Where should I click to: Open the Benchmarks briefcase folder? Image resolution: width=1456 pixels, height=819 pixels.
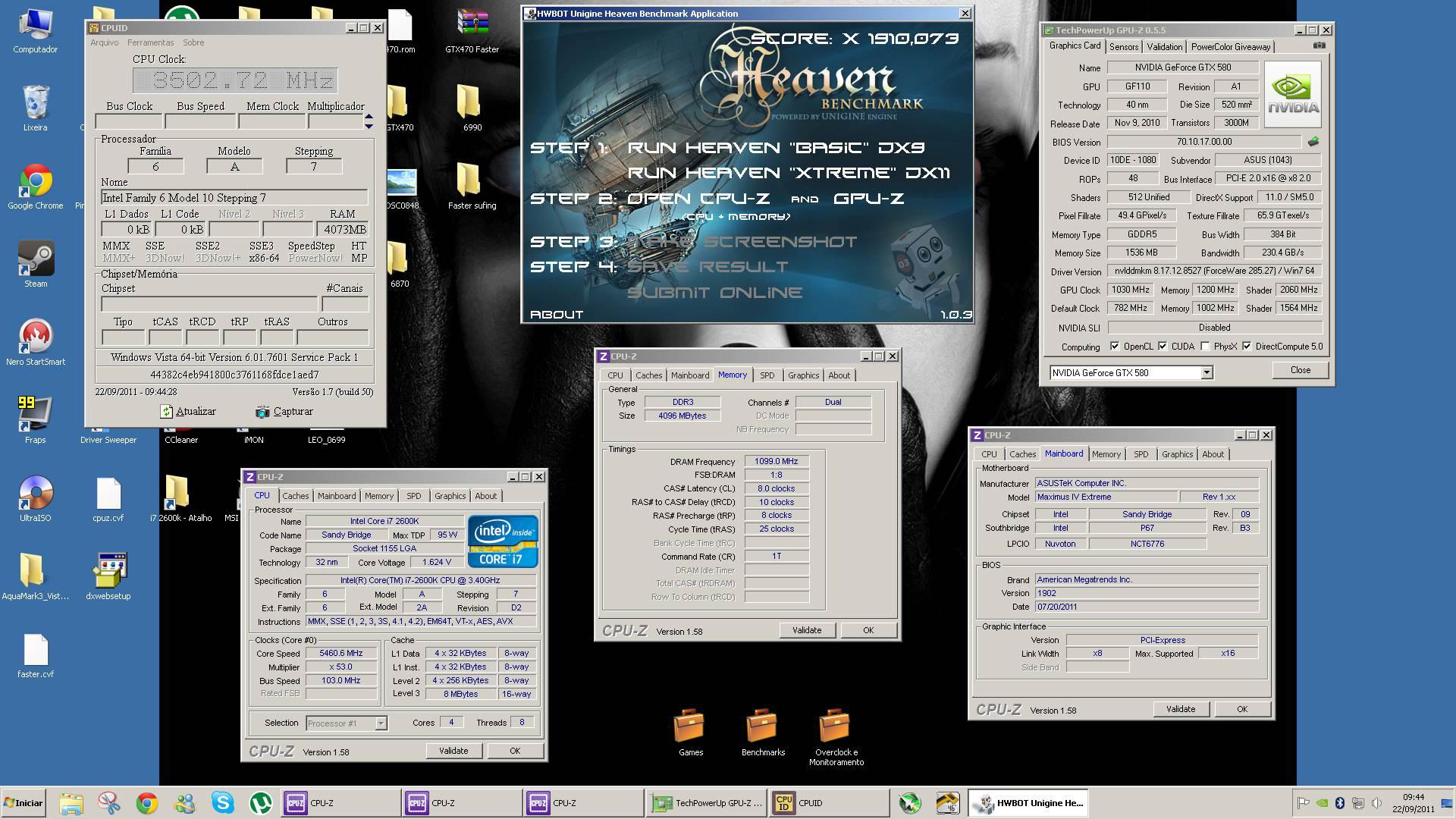(763, 732)
